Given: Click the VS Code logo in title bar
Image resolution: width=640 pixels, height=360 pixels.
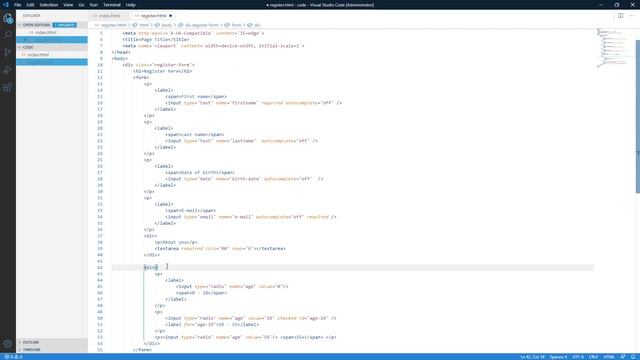Looking at the screenshot, I should click(5, 5).
